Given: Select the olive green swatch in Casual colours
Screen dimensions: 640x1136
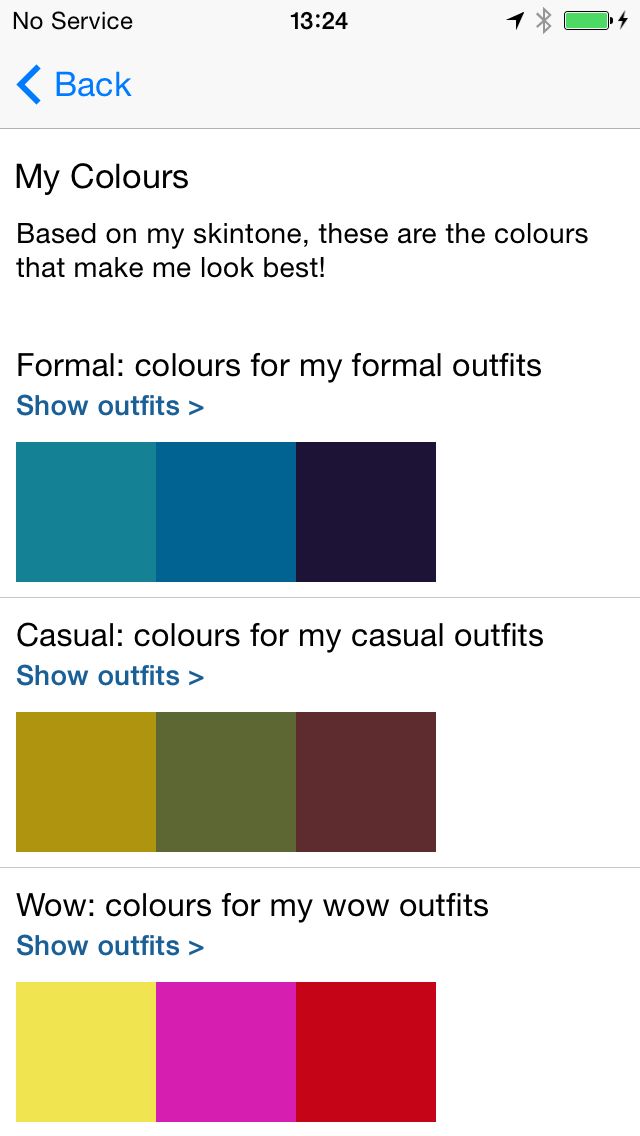Looking at the screenshot, I should point(225,781).
